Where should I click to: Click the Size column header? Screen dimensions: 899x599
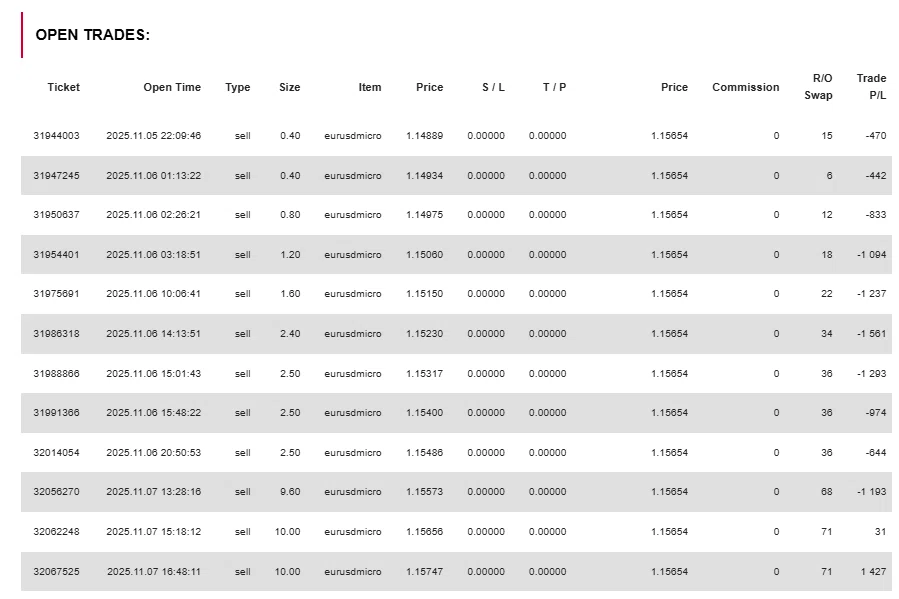click(290, 87)
